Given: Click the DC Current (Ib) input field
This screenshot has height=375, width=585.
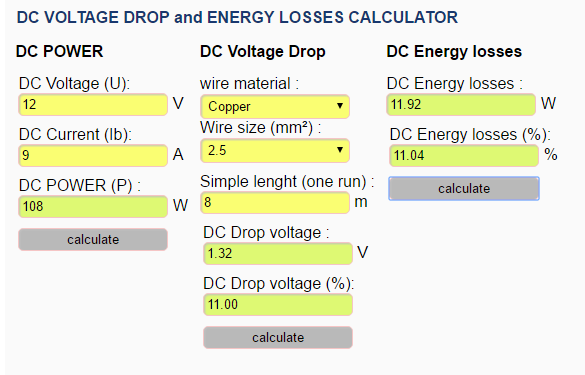Looking at the screenshot, I should tap(93, 155).
